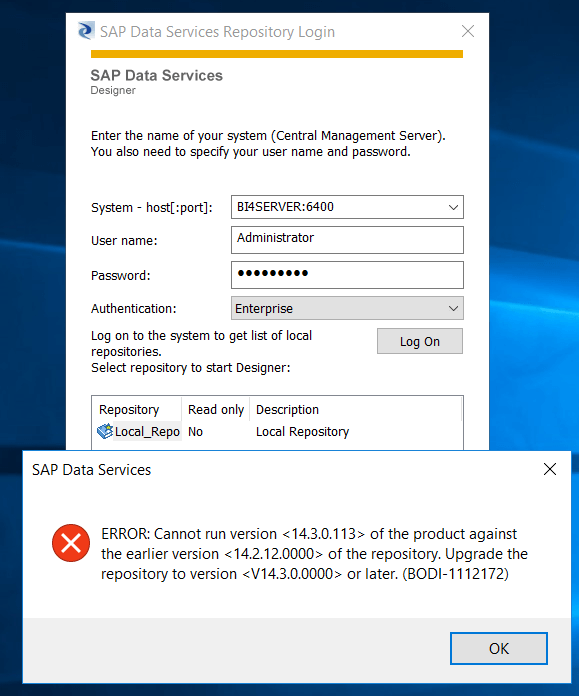Click the Description column header
The width and height of the screenshot is (579, 696).
tap(355, 409)
